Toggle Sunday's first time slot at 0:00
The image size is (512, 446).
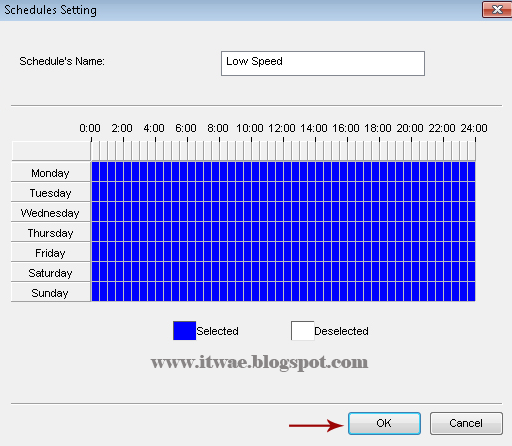click(x=95, y=292)
